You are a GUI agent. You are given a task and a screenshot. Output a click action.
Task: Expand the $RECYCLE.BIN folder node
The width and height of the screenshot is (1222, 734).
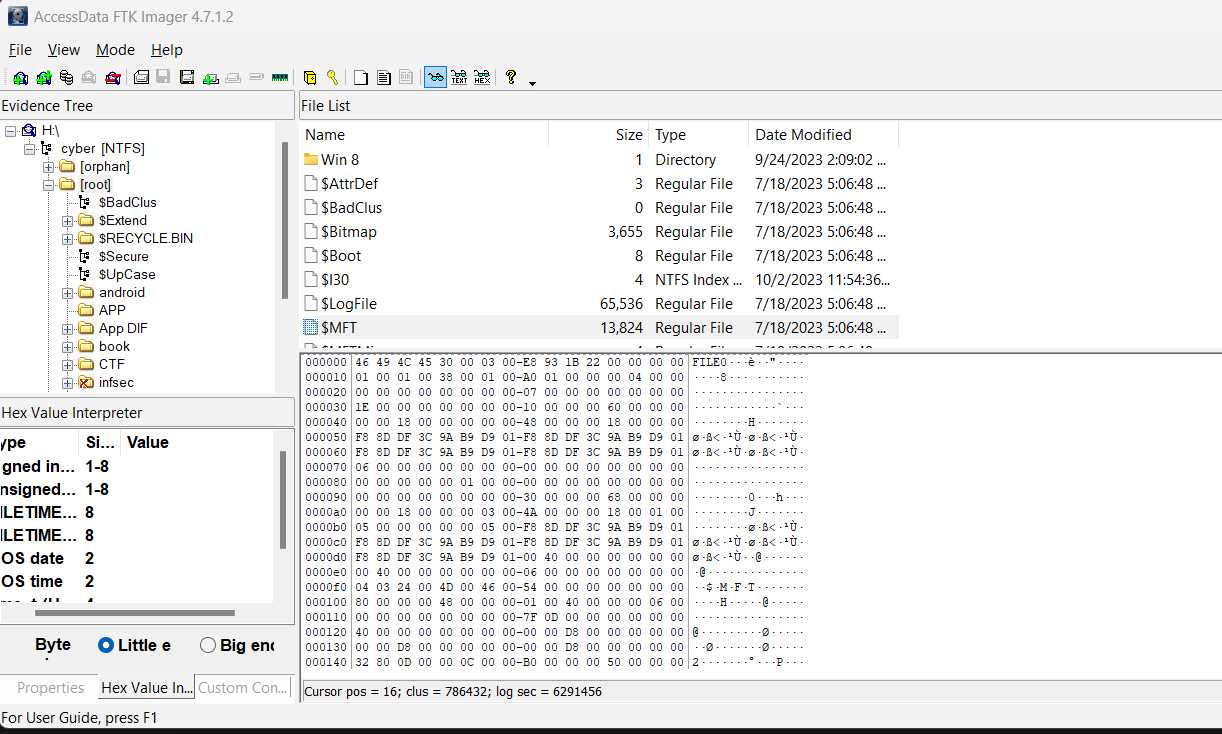(67, 238)
